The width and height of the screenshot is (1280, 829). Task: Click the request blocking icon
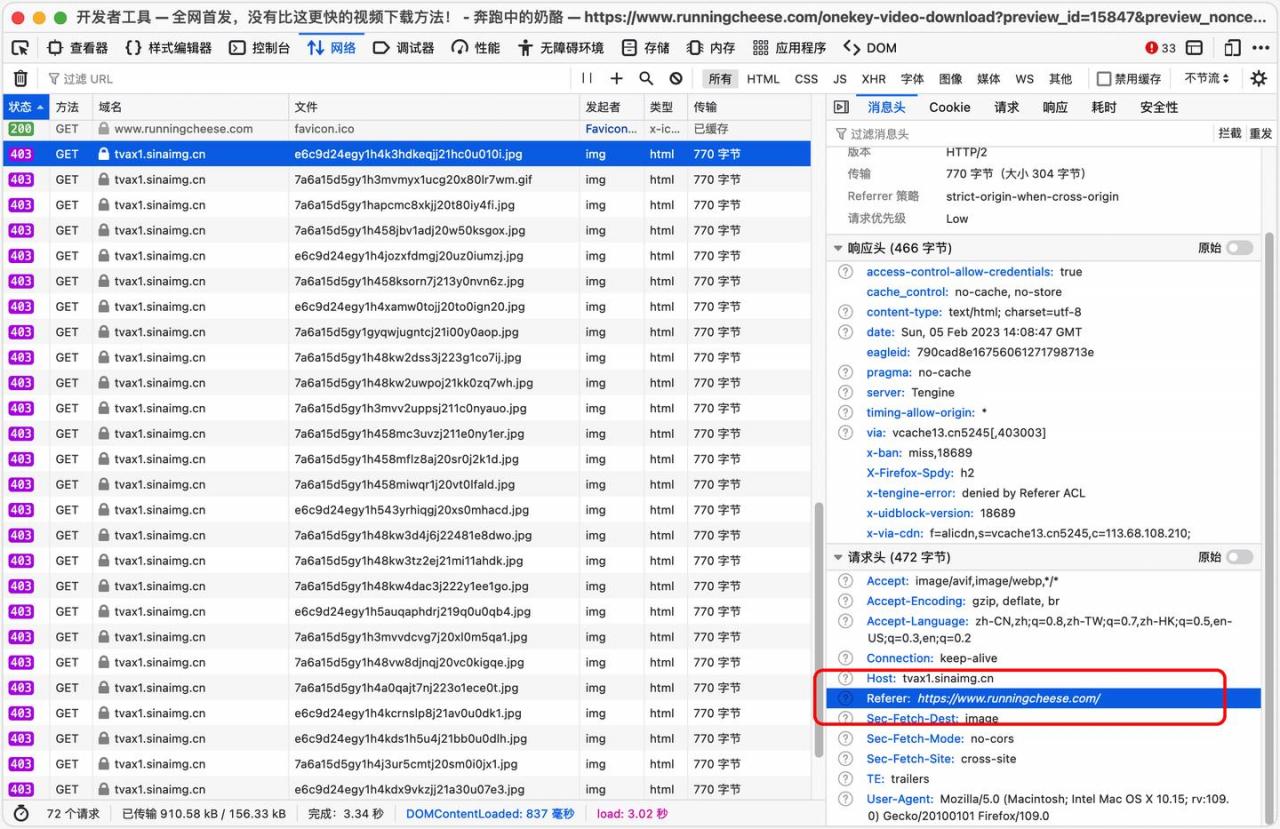676,79
